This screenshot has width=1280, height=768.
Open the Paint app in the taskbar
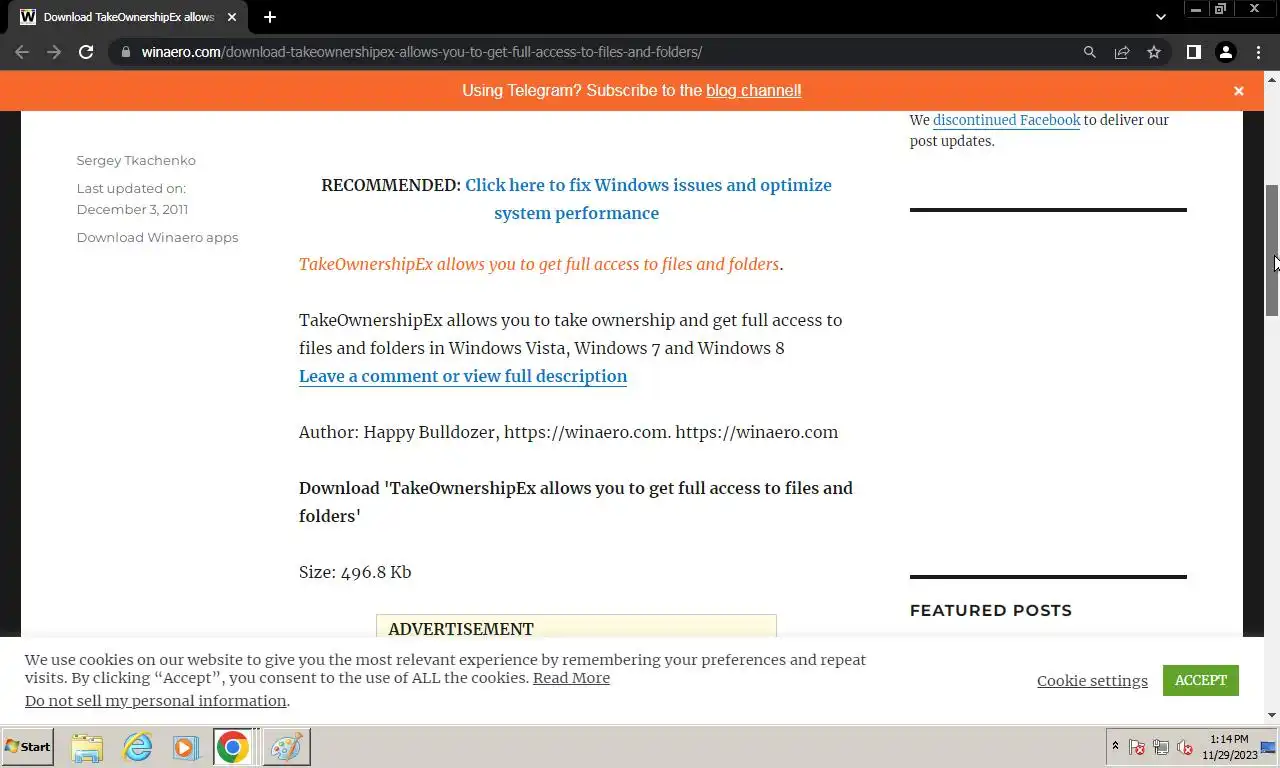[286, 747]
